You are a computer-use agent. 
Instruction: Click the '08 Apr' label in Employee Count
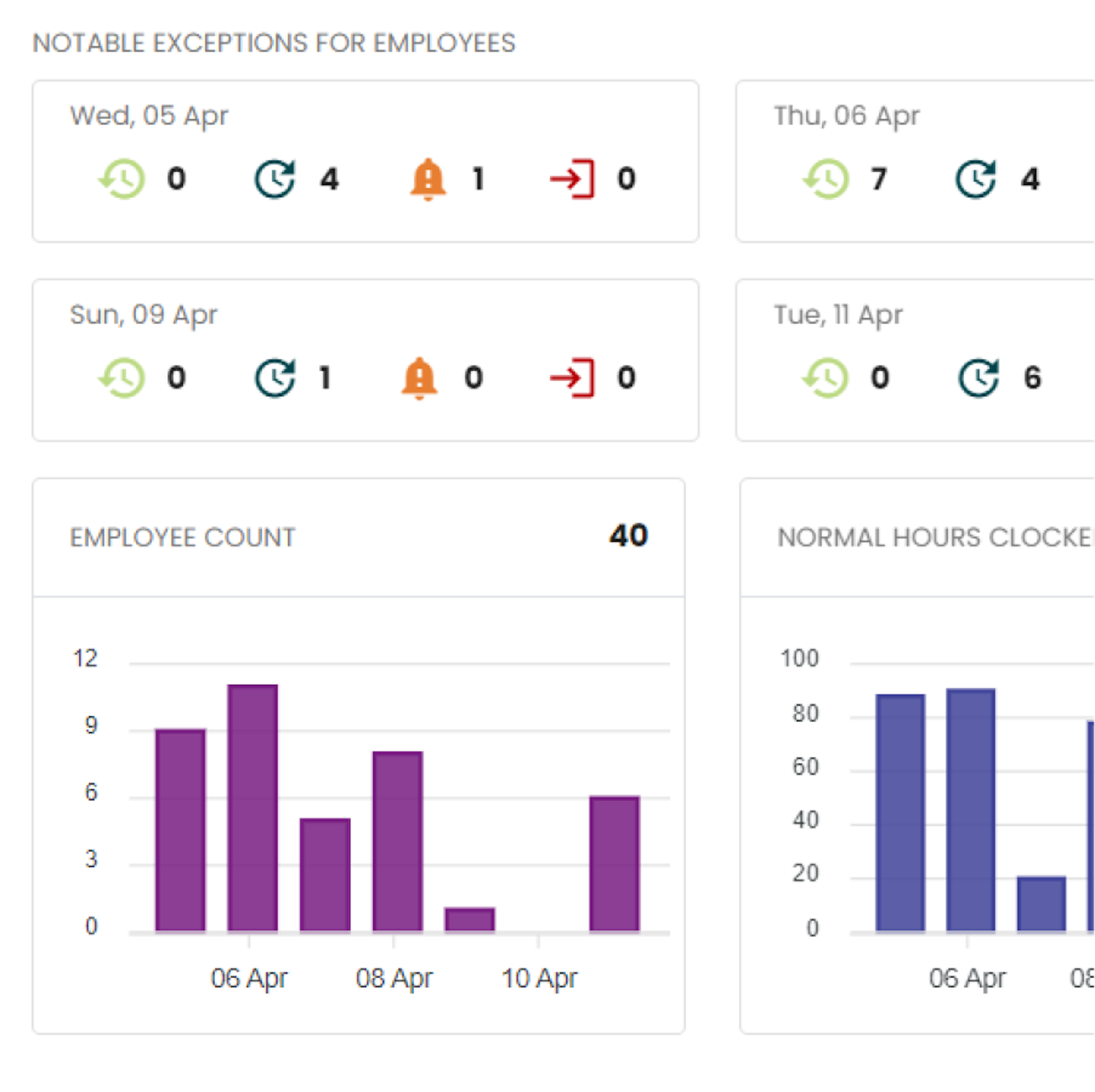click(x=394, y=979)
